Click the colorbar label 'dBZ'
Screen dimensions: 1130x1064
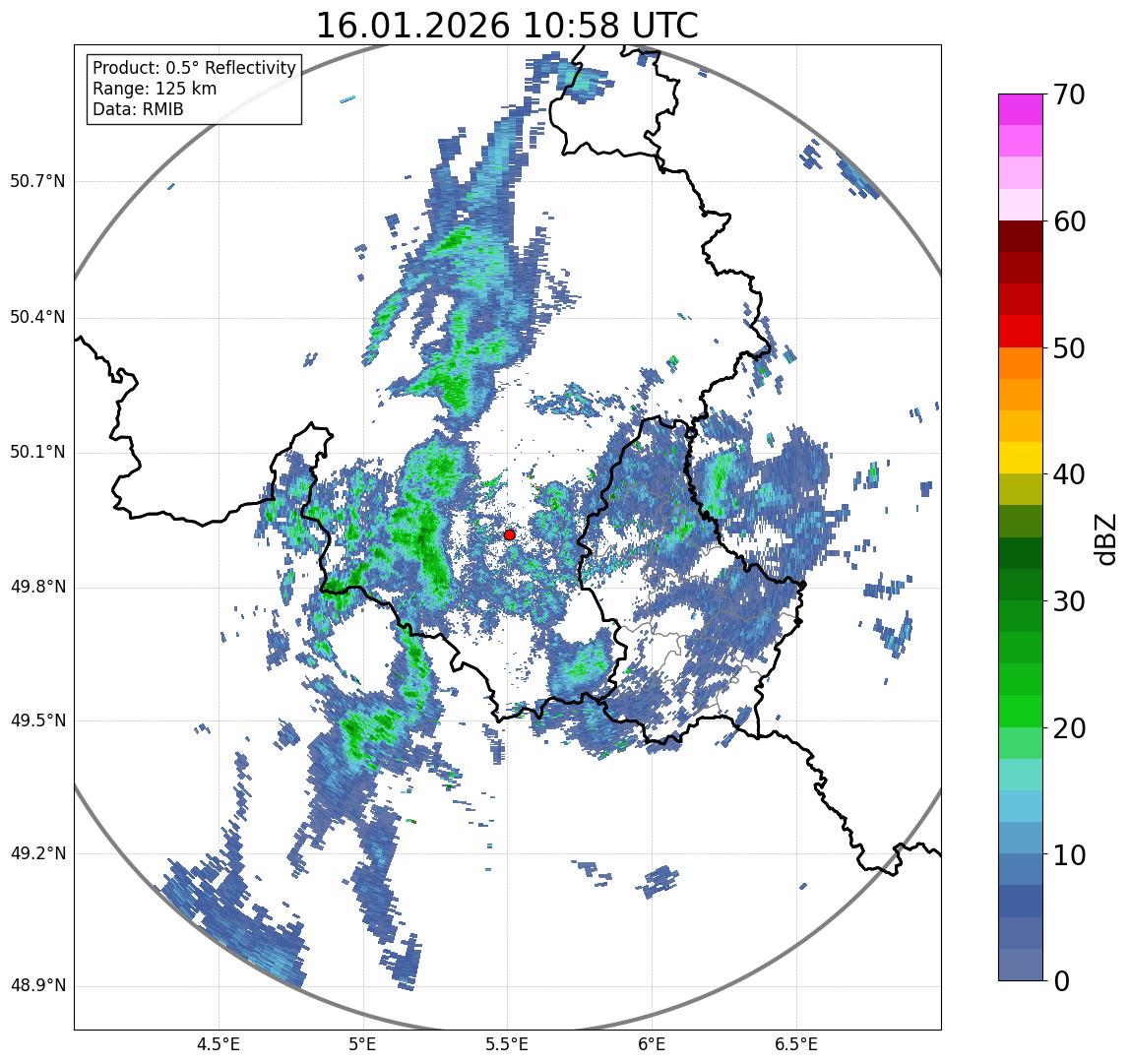1104,538
